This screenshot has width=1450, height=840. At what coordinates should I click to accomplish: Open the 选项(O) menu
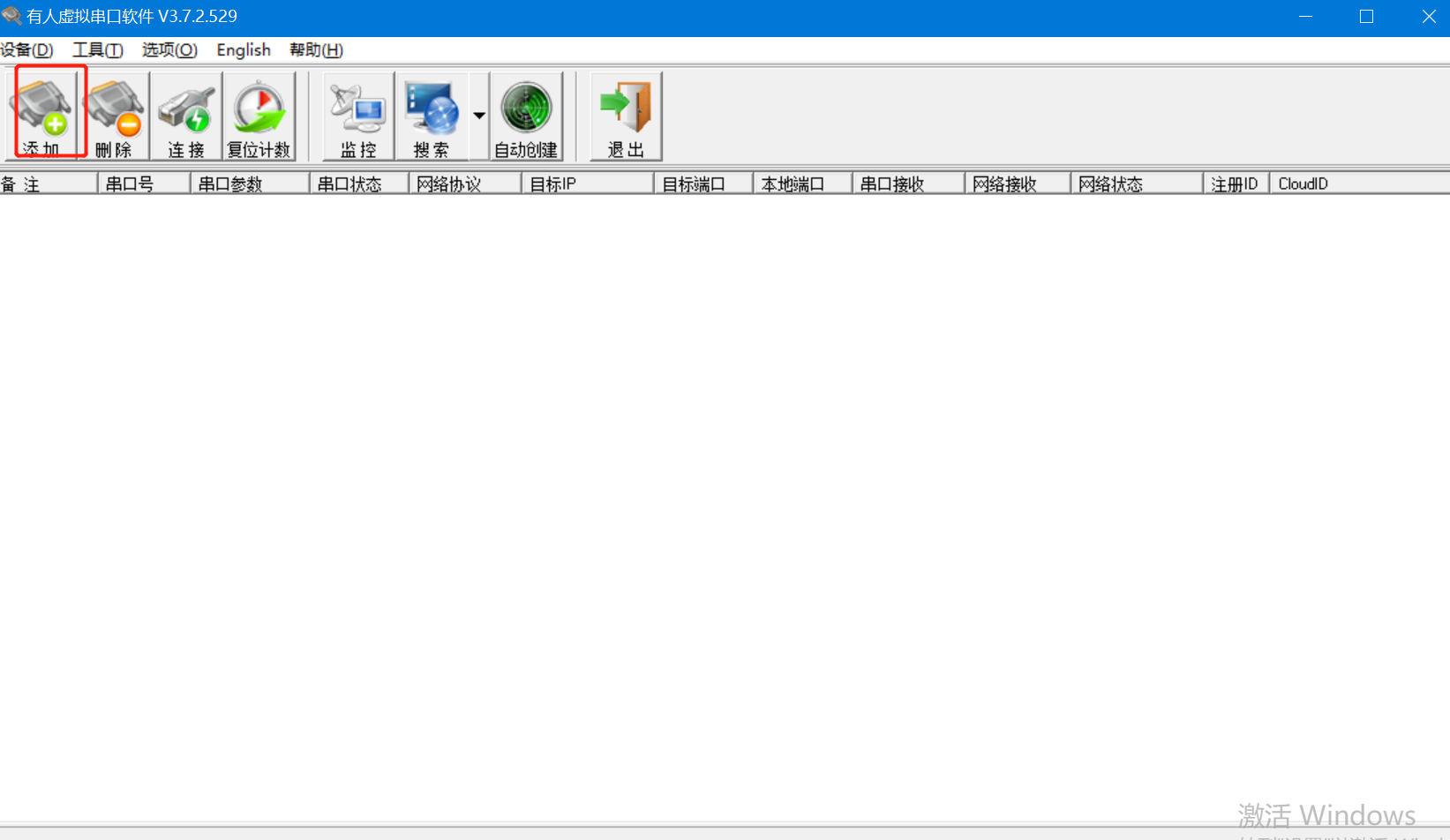click(x=169, y=50)
